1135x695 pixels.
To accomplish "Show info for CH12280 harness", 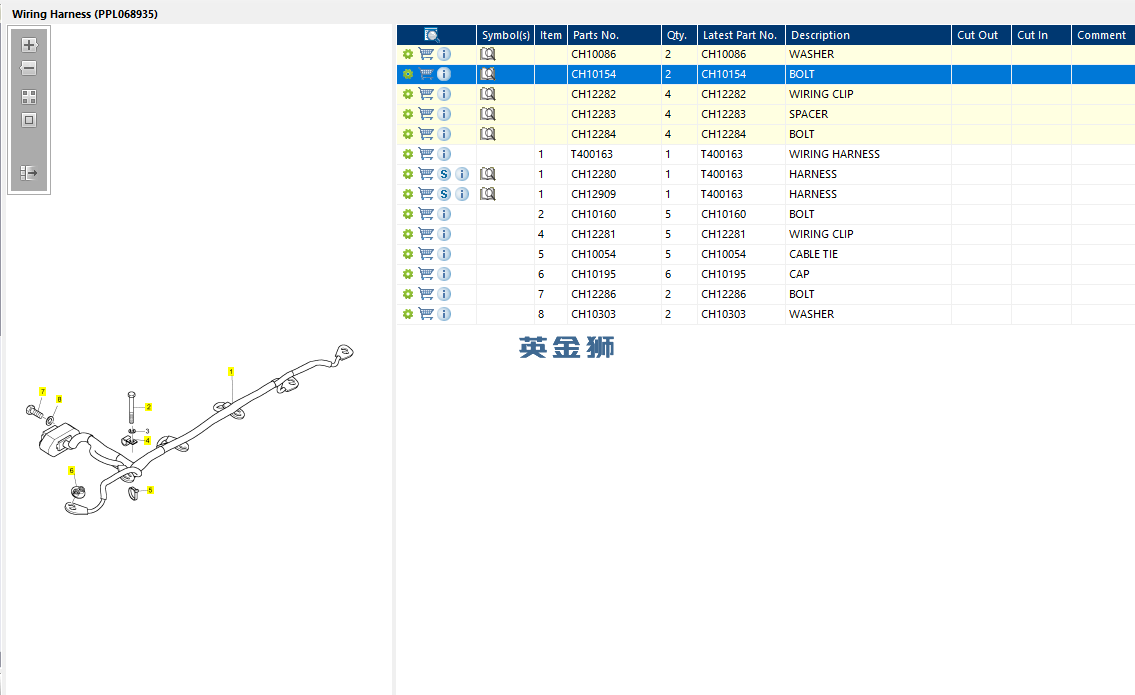I will pyautogui.click(x=462, y=174).
